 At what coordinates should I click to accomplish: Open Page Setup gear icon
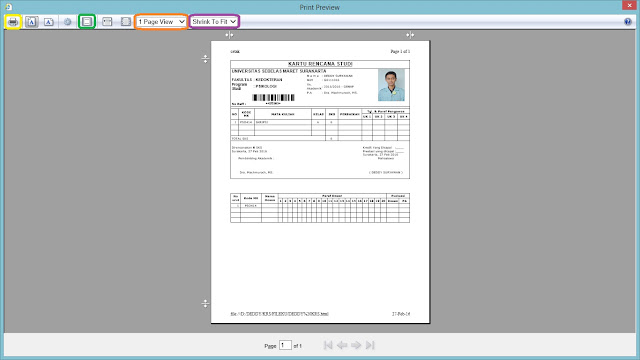click(x=67, y=22)
